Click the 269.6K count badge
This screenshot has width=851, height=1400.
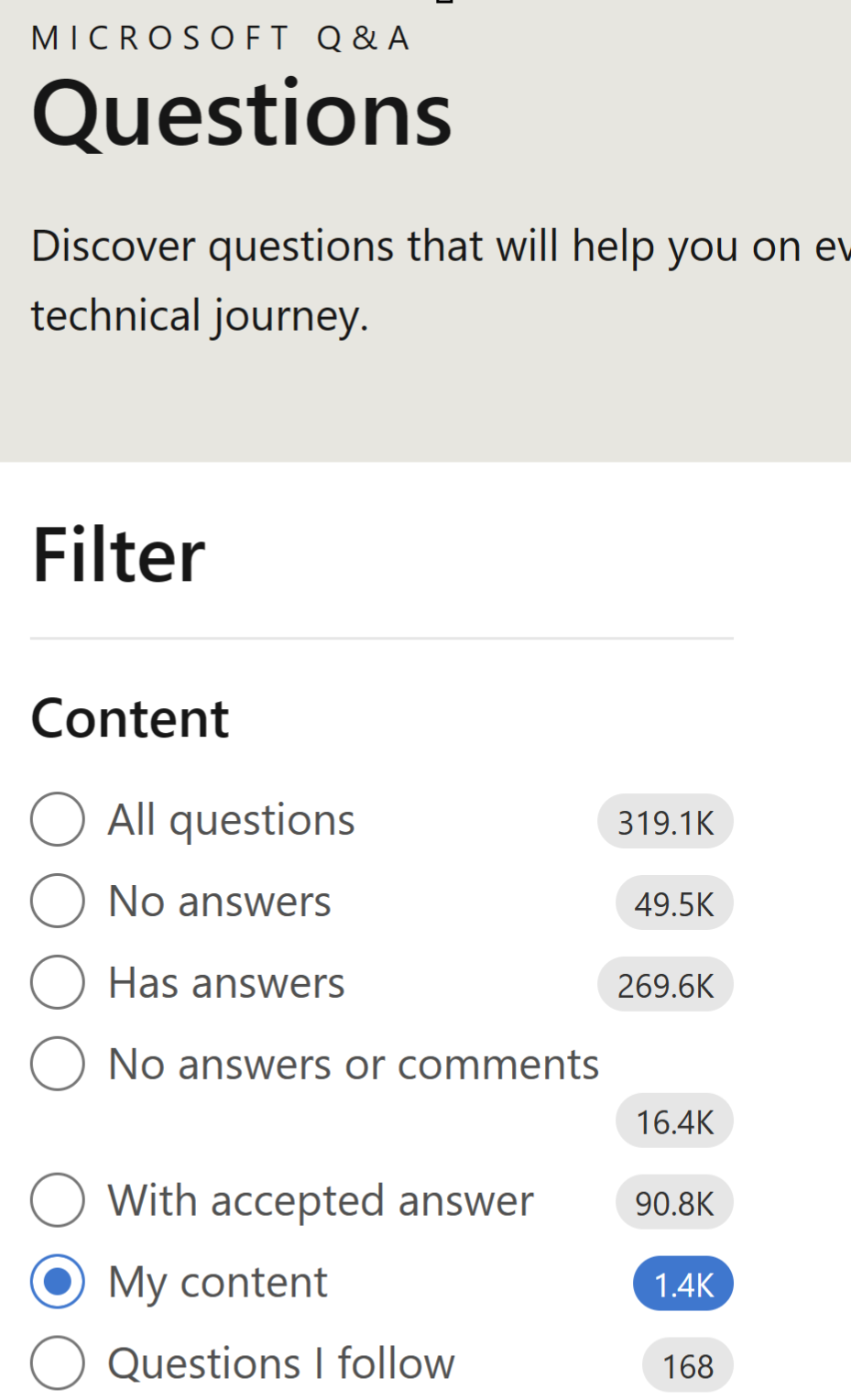tap(665, 985)
